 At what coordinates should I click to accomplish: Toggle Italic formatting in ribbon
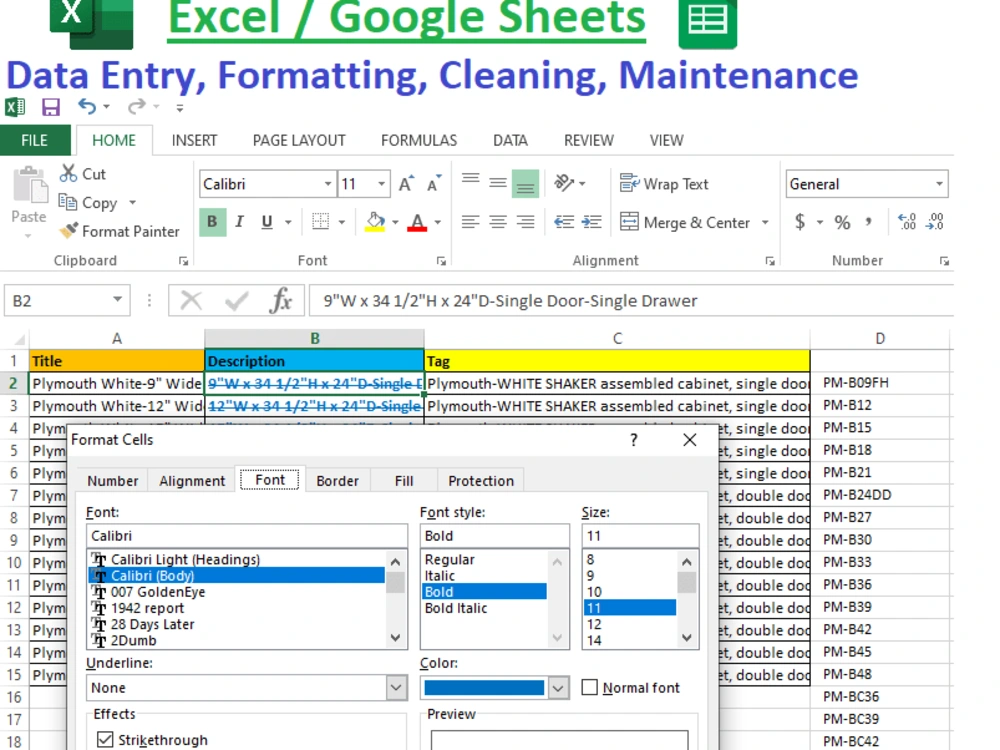239,222
